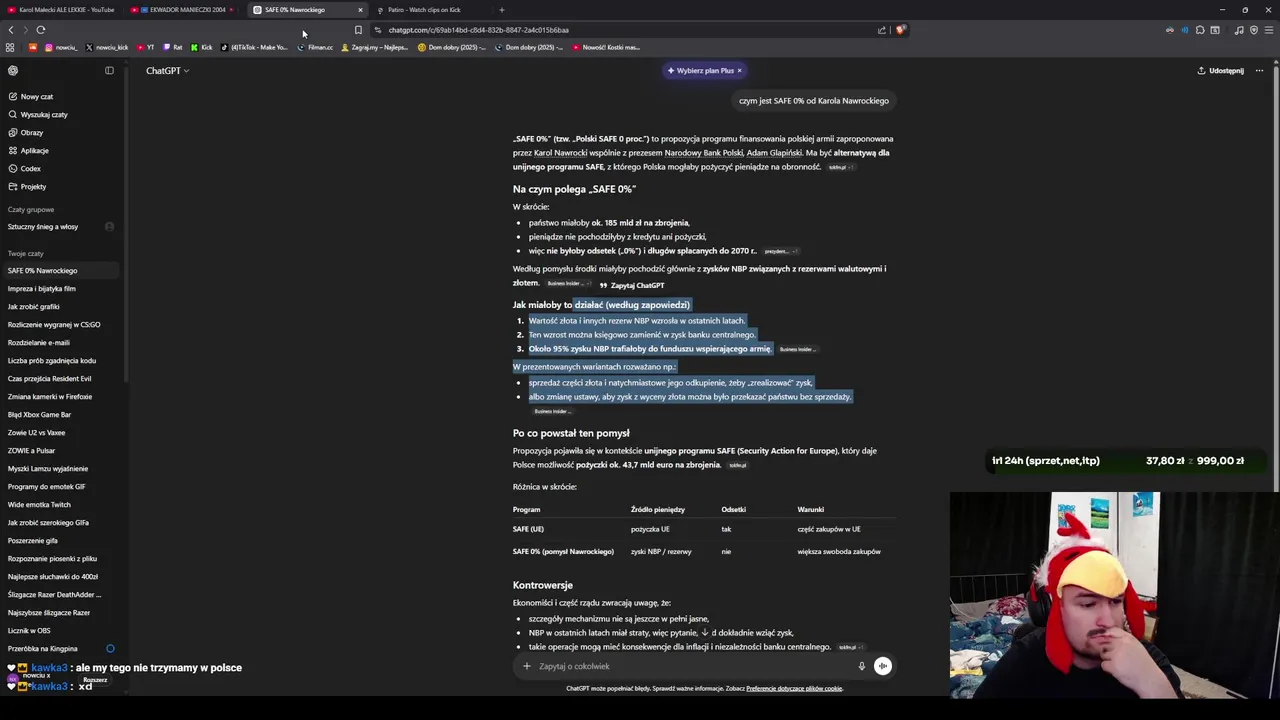Click Business Insider citation after point 3
The image size is (1280, 720).
tap(797, 350)
